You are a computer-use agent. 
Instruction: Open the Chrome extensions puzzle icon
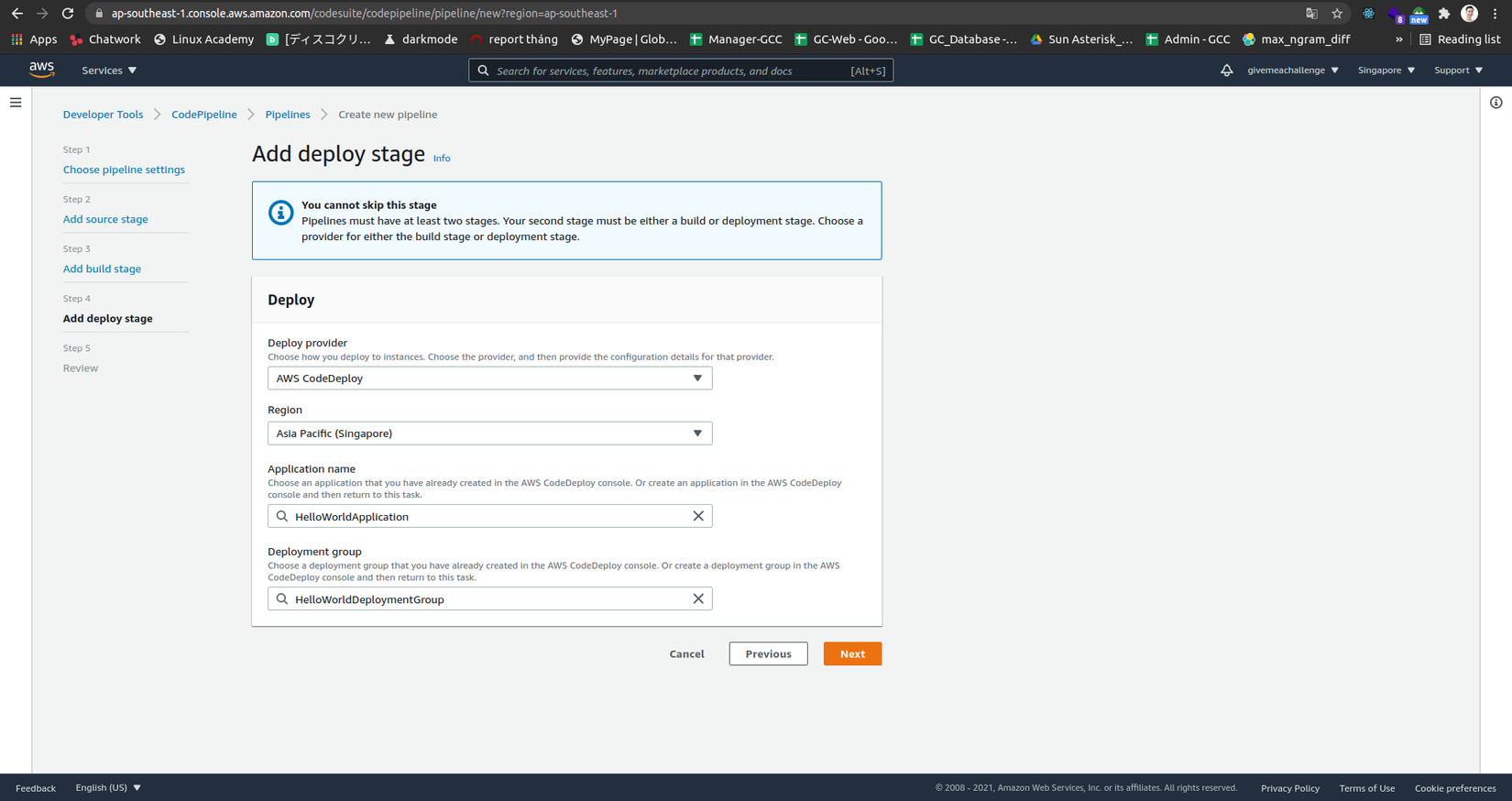coord(1444,14)
